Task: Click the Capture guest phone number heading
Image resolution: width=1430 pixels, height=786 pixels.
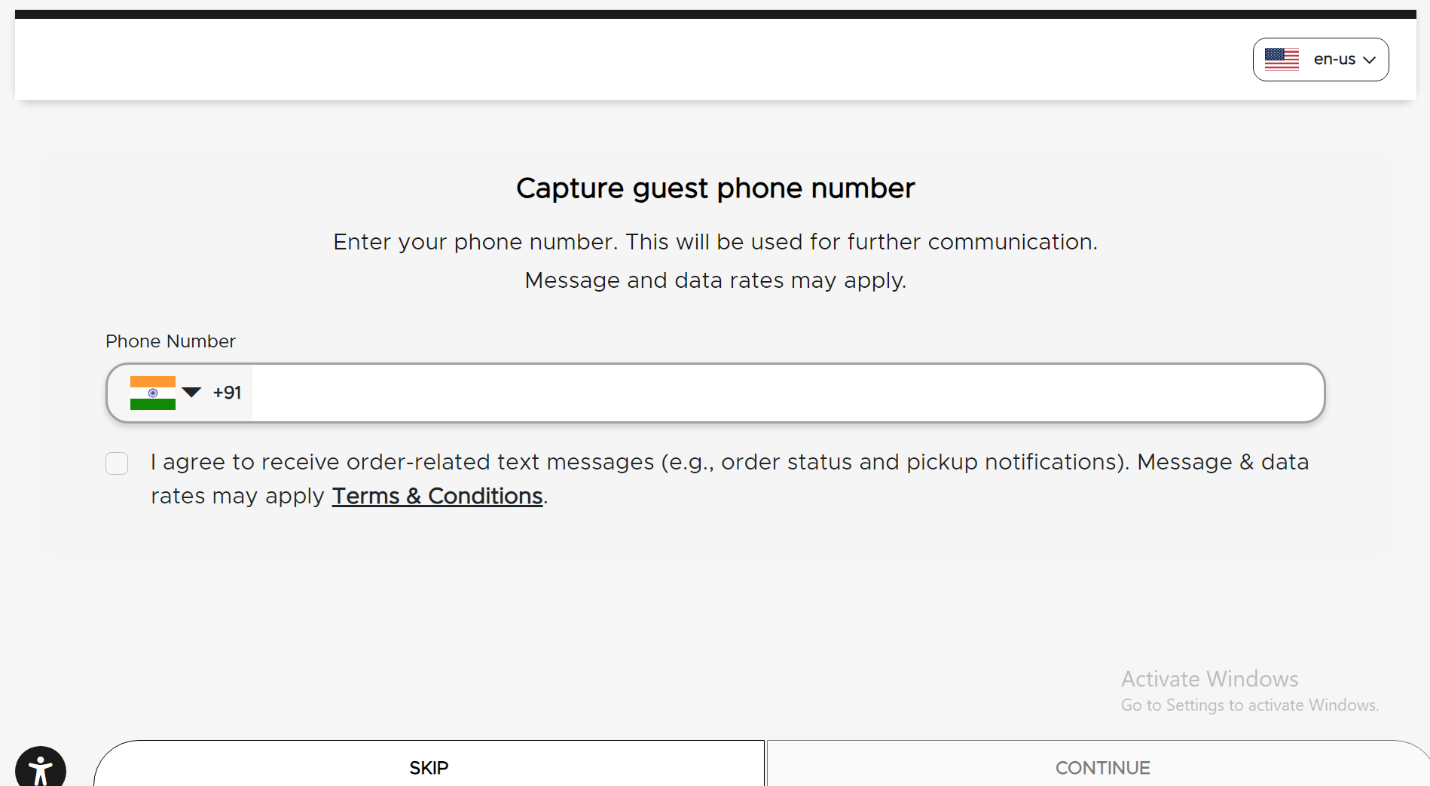Action: 715,188
